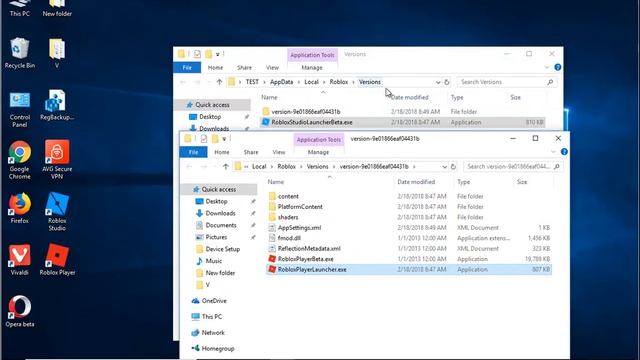This screenshot has width=640, height=360.
Task: Select Documents in sidebar
Action: point(221,225)
